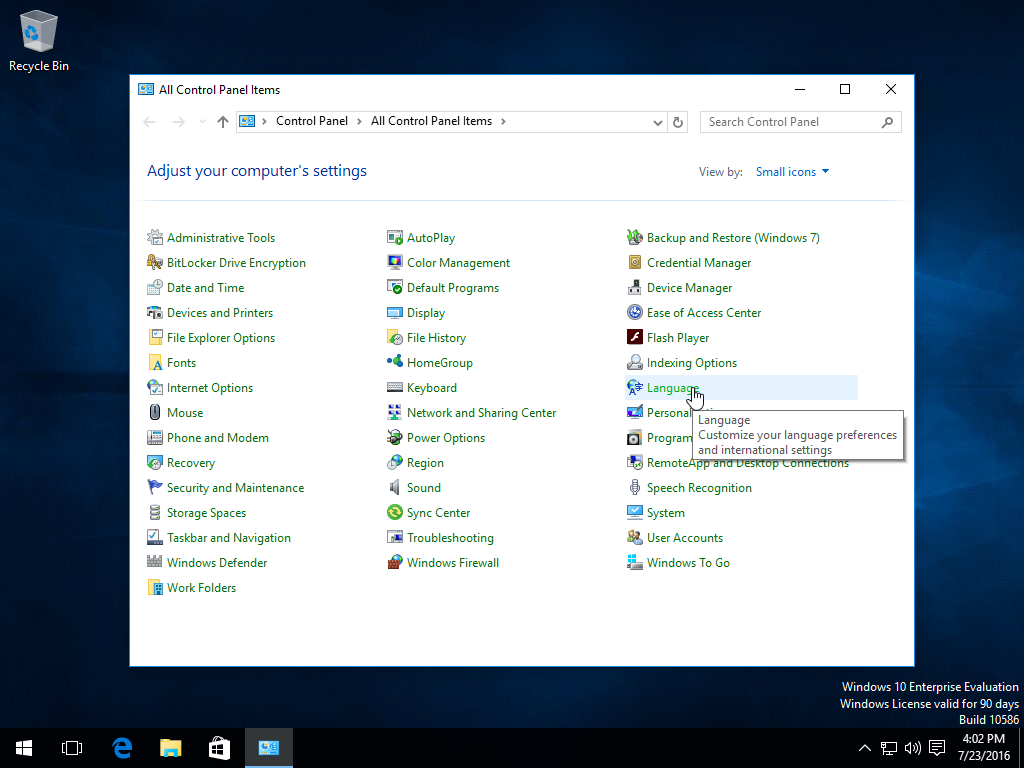The image size is (1024, 768).
Task: Click the Region link
Action: coord(425,463)
